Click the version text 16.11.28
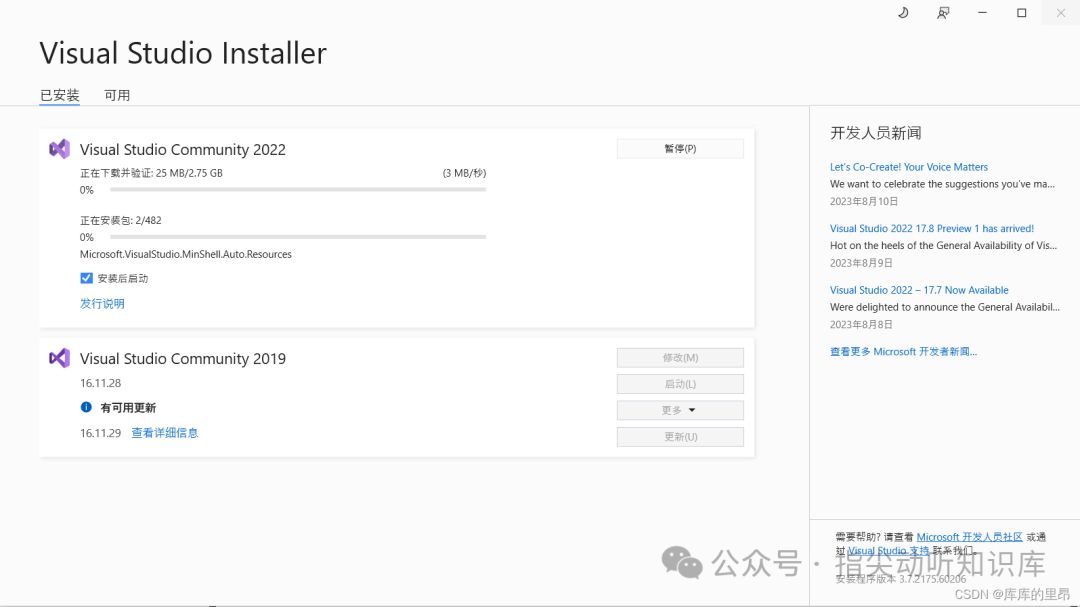This screenshot has height=607, width=1080. point(101,383)
